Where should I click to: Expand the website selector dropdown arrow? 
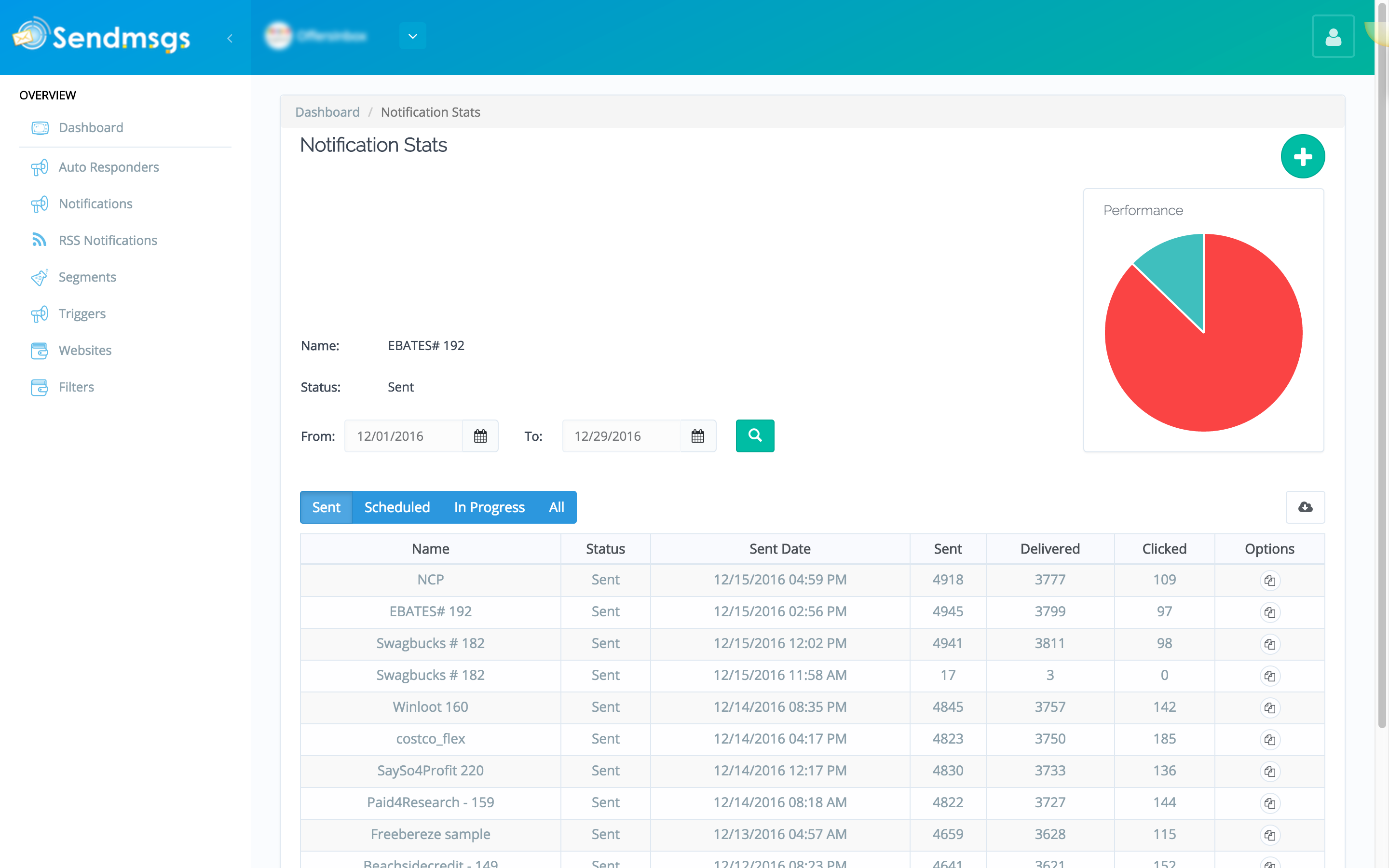[412, 36]
